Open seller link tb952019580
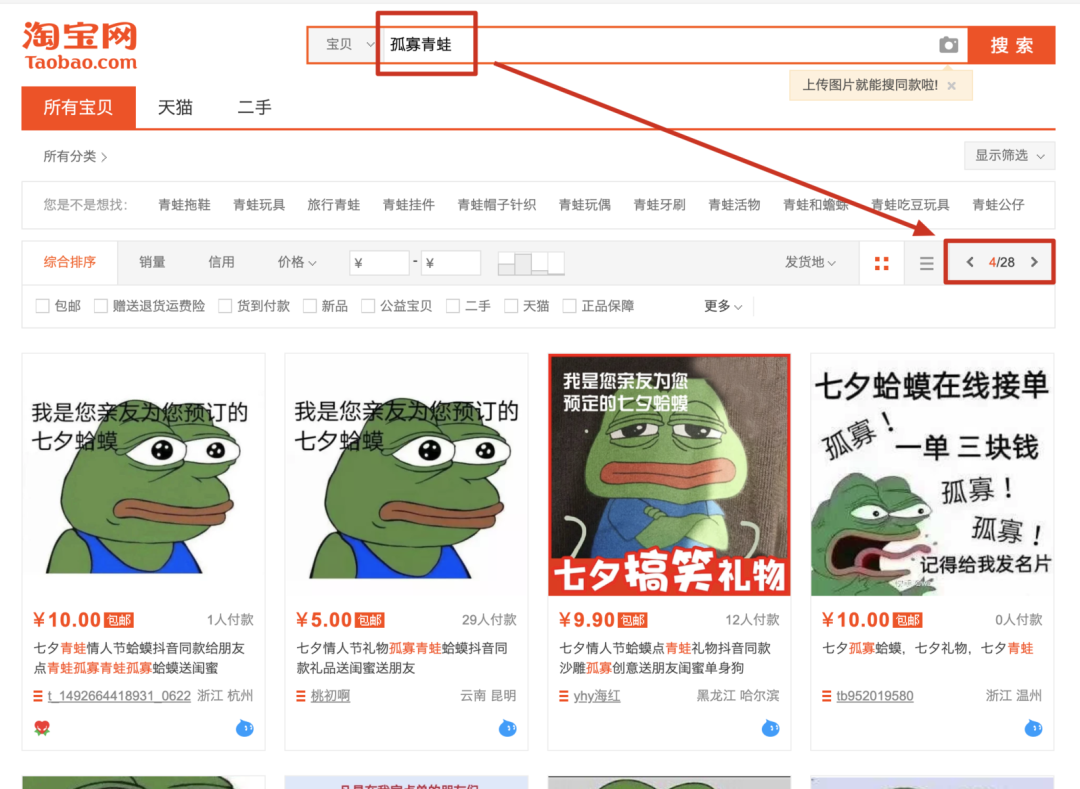This screenshot has height=789, width=1080. pos(875,696)
